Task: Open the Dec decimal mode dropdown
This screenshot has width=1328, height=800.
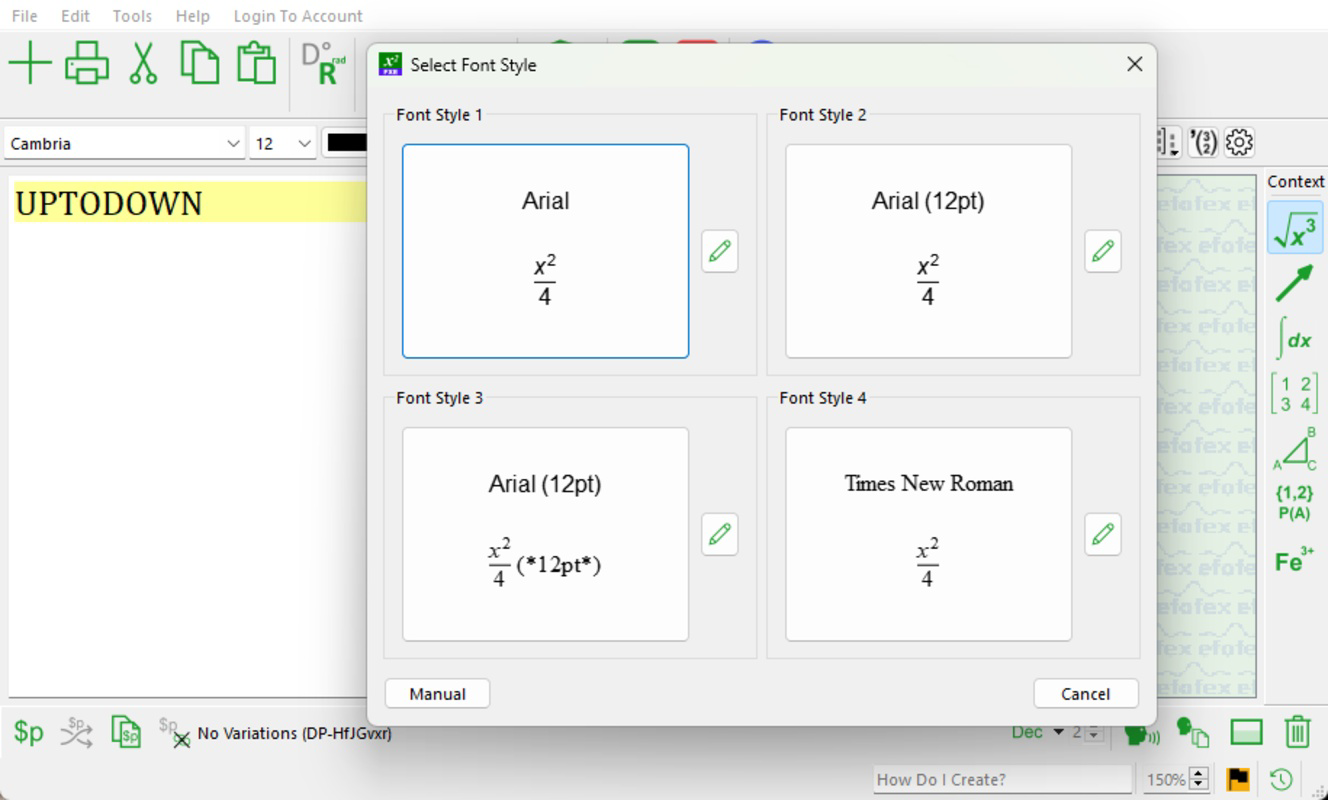Action: point(1037,733)
